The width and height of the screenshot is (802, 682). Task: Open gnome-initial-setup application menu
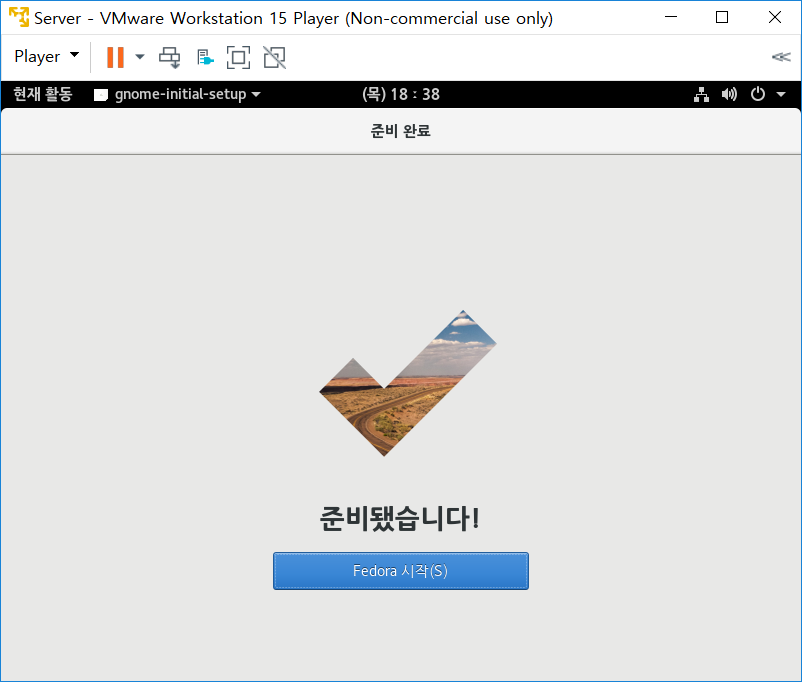(x=177, y=94)
